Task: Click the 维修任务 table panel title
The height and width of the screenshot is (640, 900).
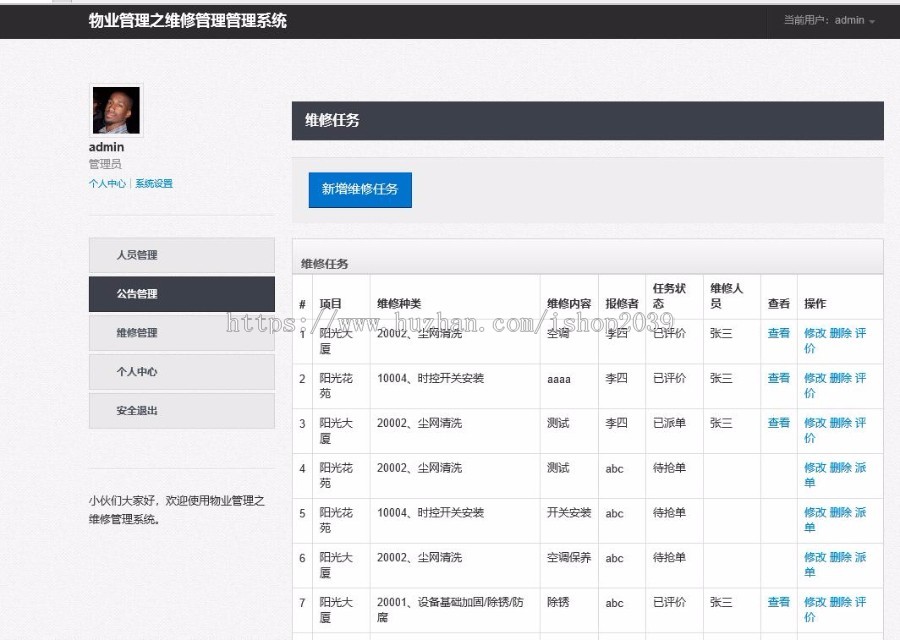Action: pyautogui.click(x=325, y=263)
